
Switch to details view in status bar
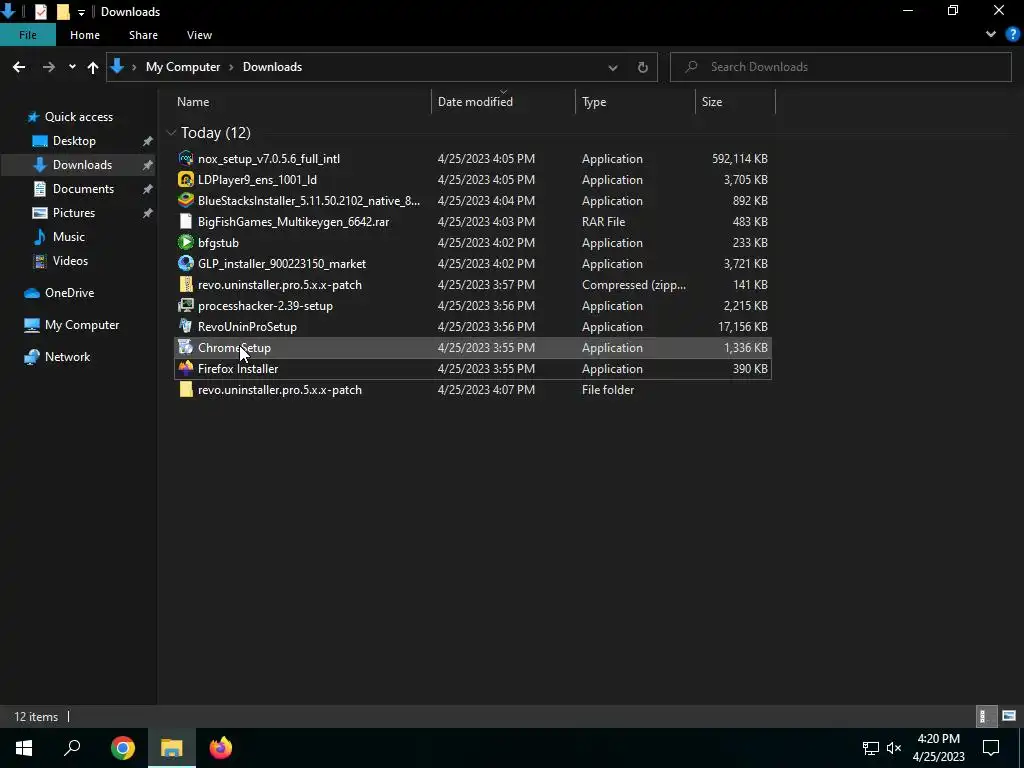[984, 716]
